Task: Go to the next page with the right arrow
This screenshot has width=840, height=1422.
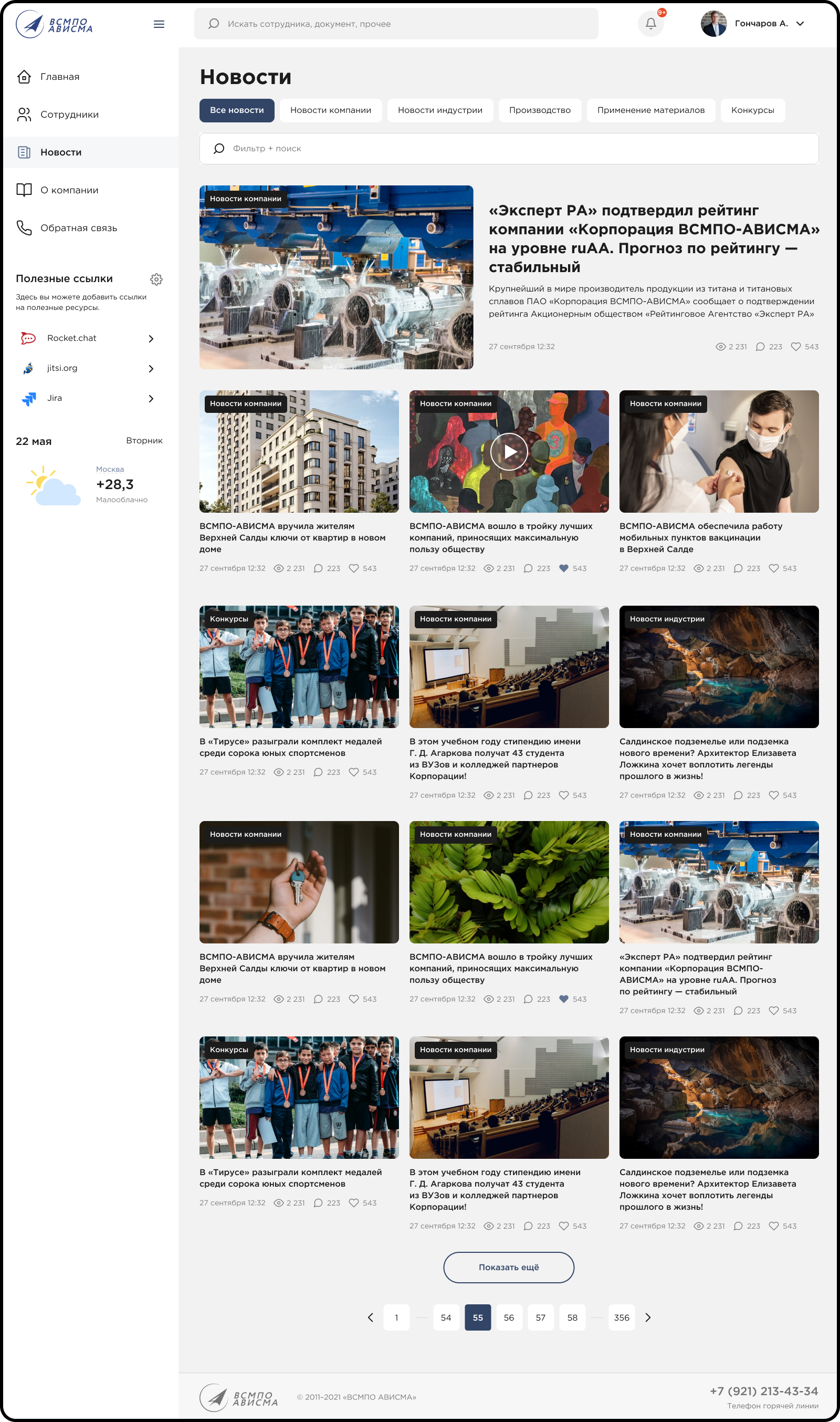Action: [x=648, y=1317]
